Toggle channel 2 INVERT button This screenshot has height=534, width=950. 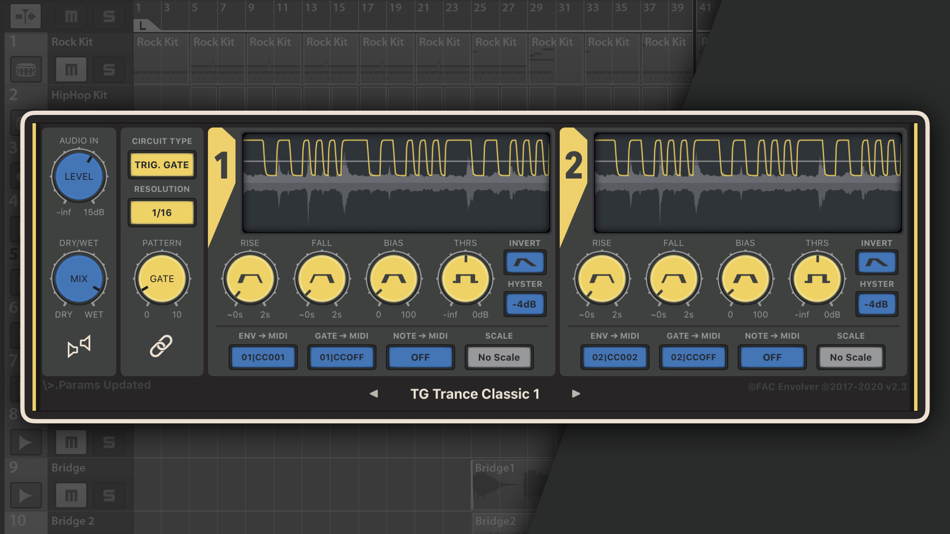tap(877, 262)
